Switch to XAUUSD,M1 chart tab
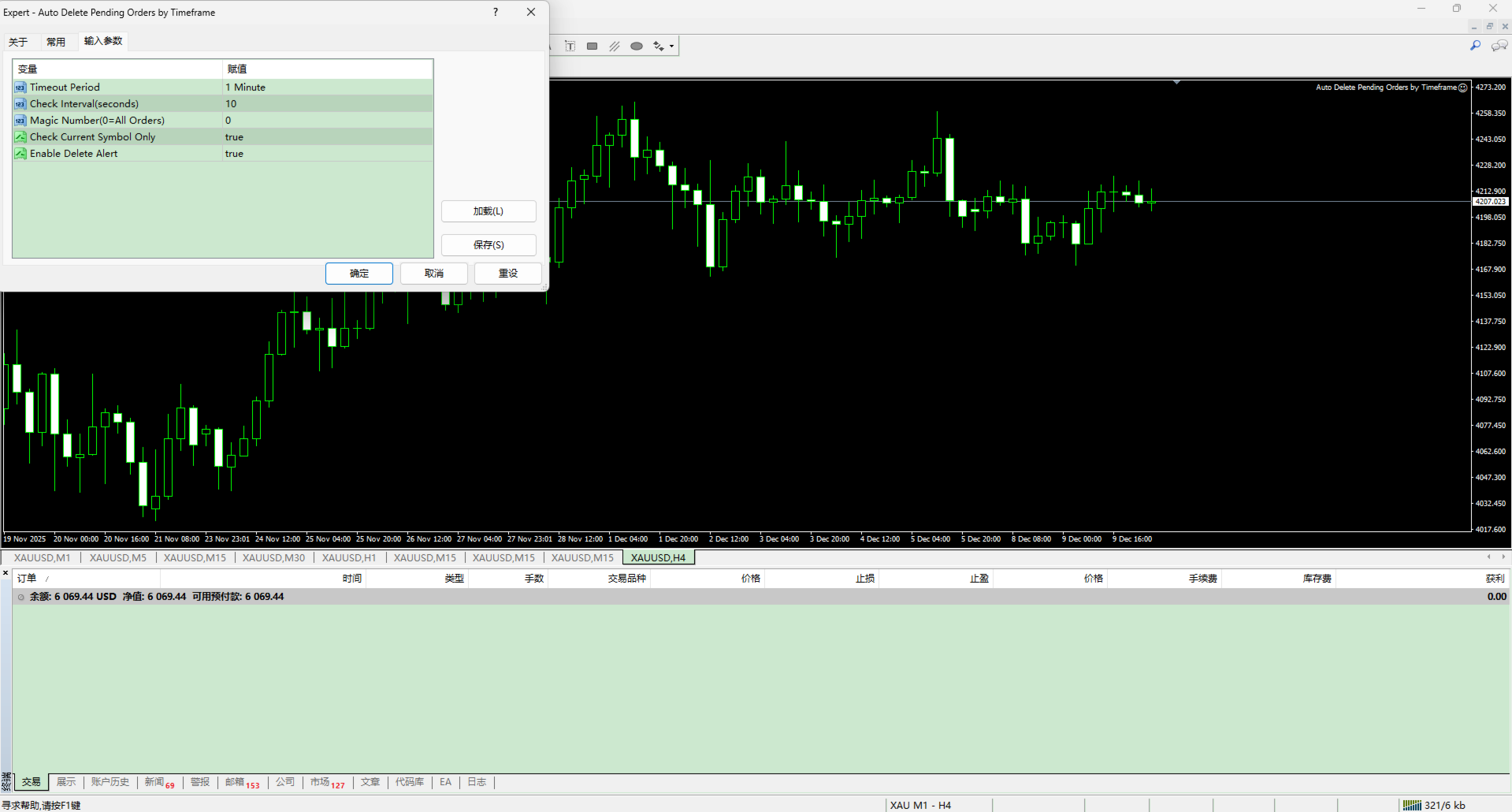 click(42, 557)
